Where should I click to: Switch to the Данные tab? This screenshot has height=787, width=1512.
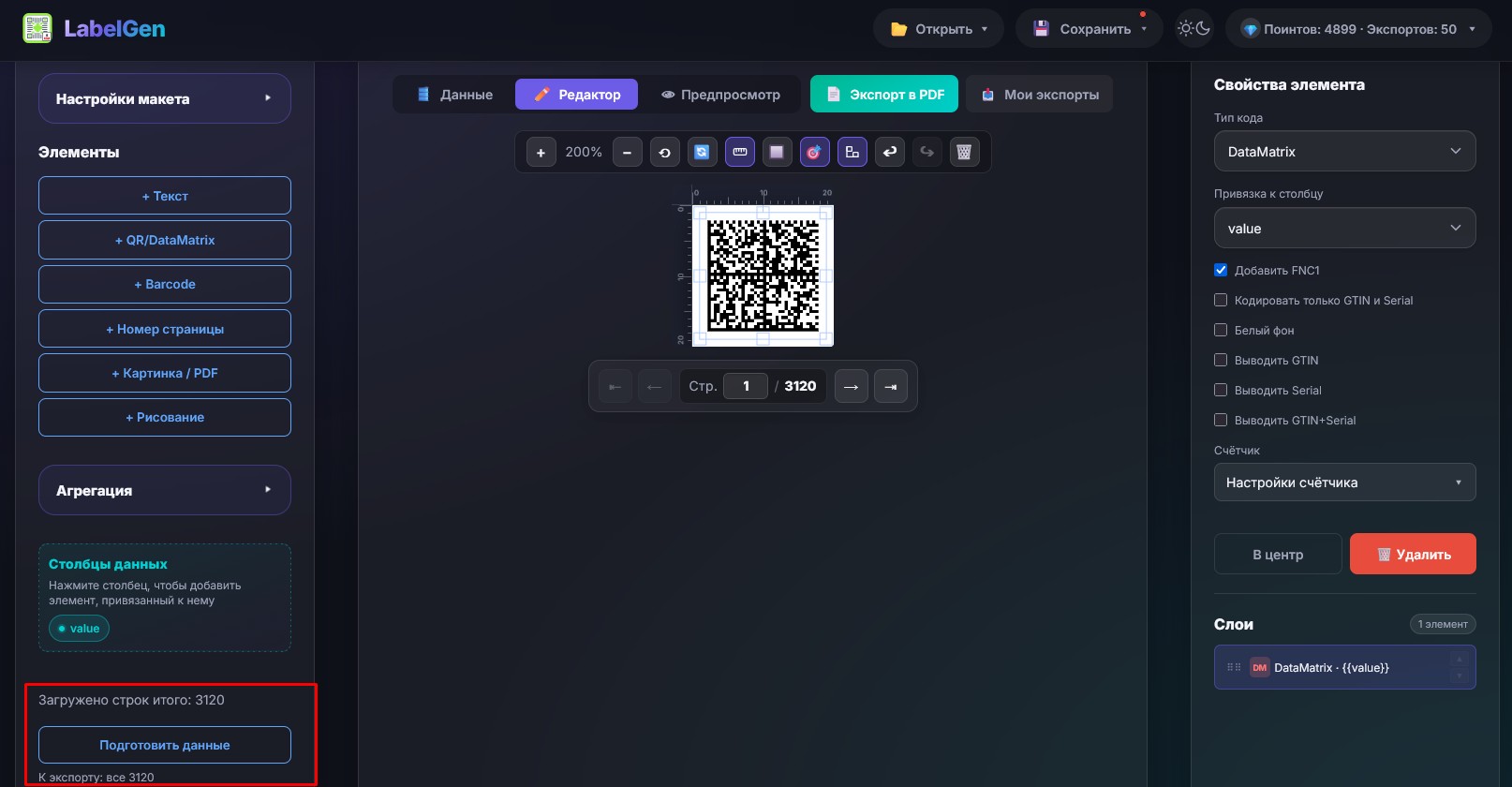coord(455,95)
